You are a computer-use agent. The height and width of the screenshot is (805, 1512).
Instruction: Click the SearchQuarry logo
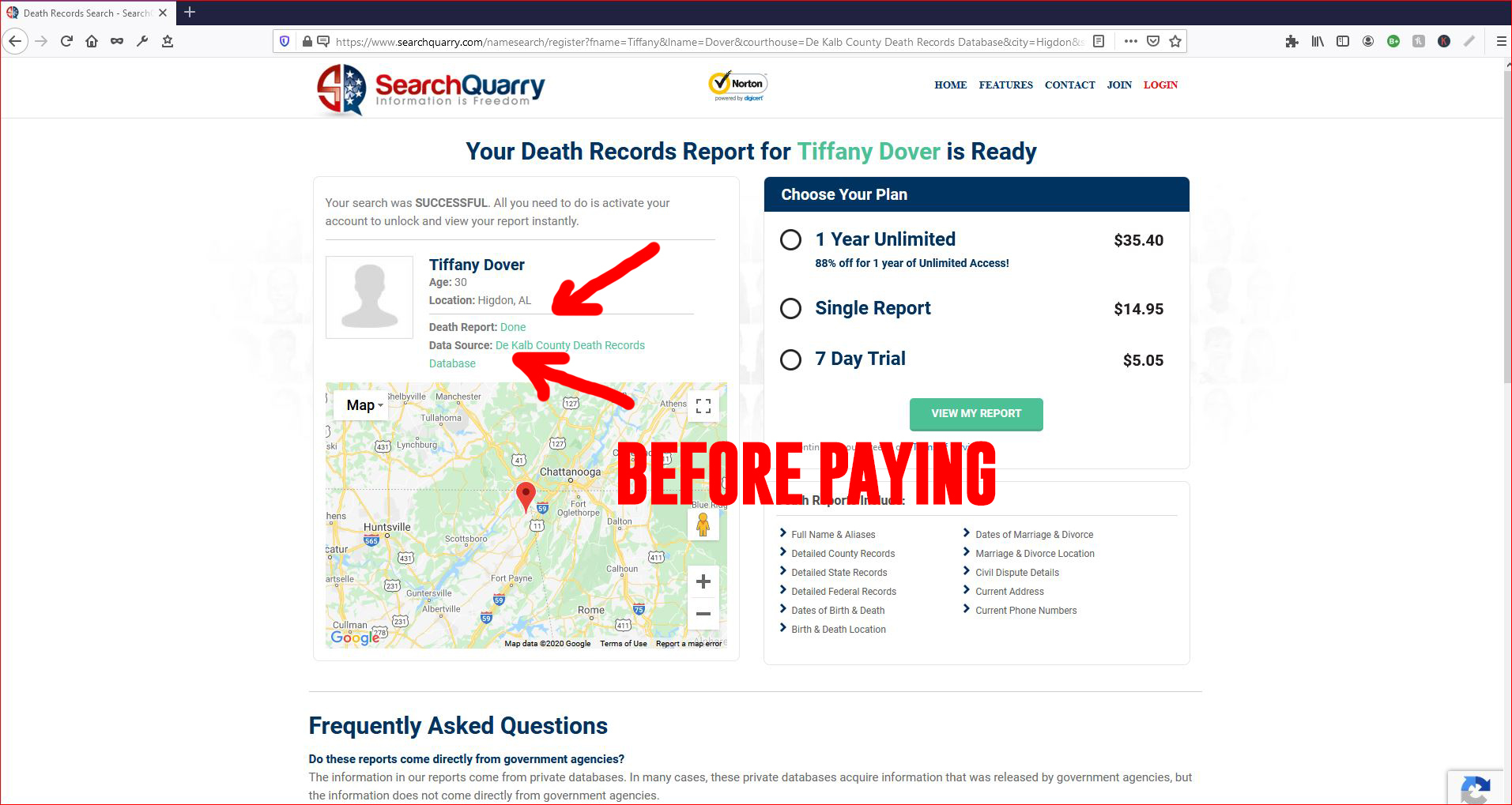click(x=431, y=89)
